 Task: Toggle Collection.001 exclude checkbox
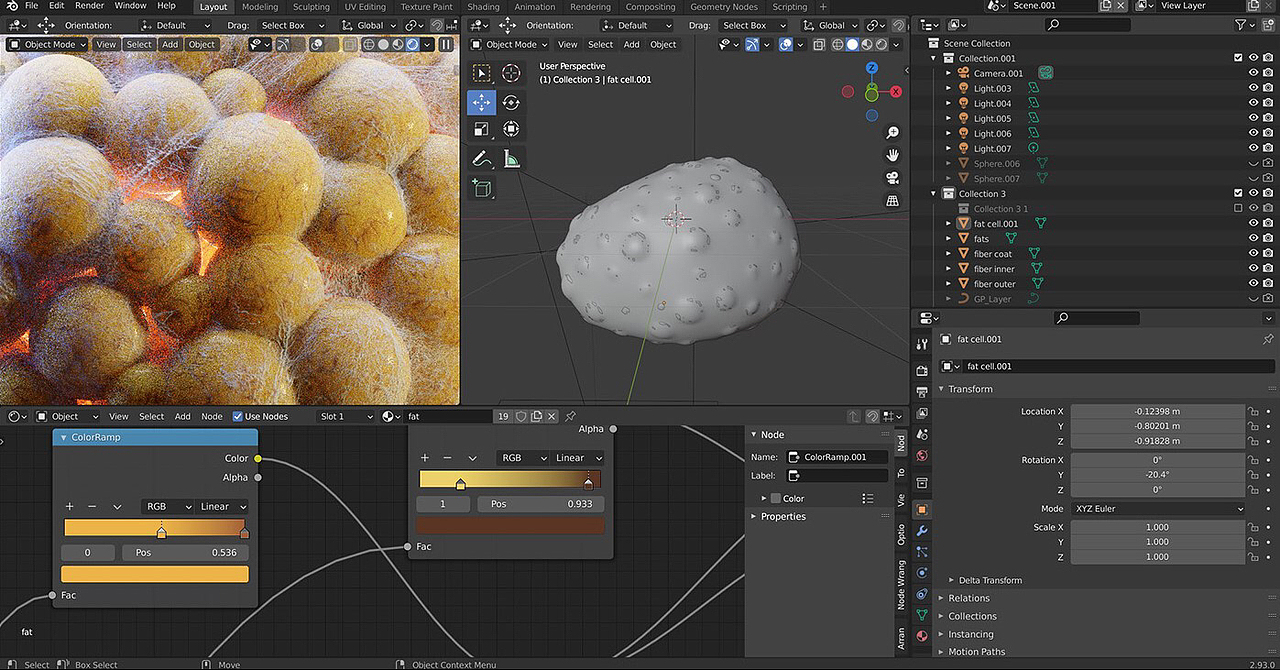coord(1238,58)
